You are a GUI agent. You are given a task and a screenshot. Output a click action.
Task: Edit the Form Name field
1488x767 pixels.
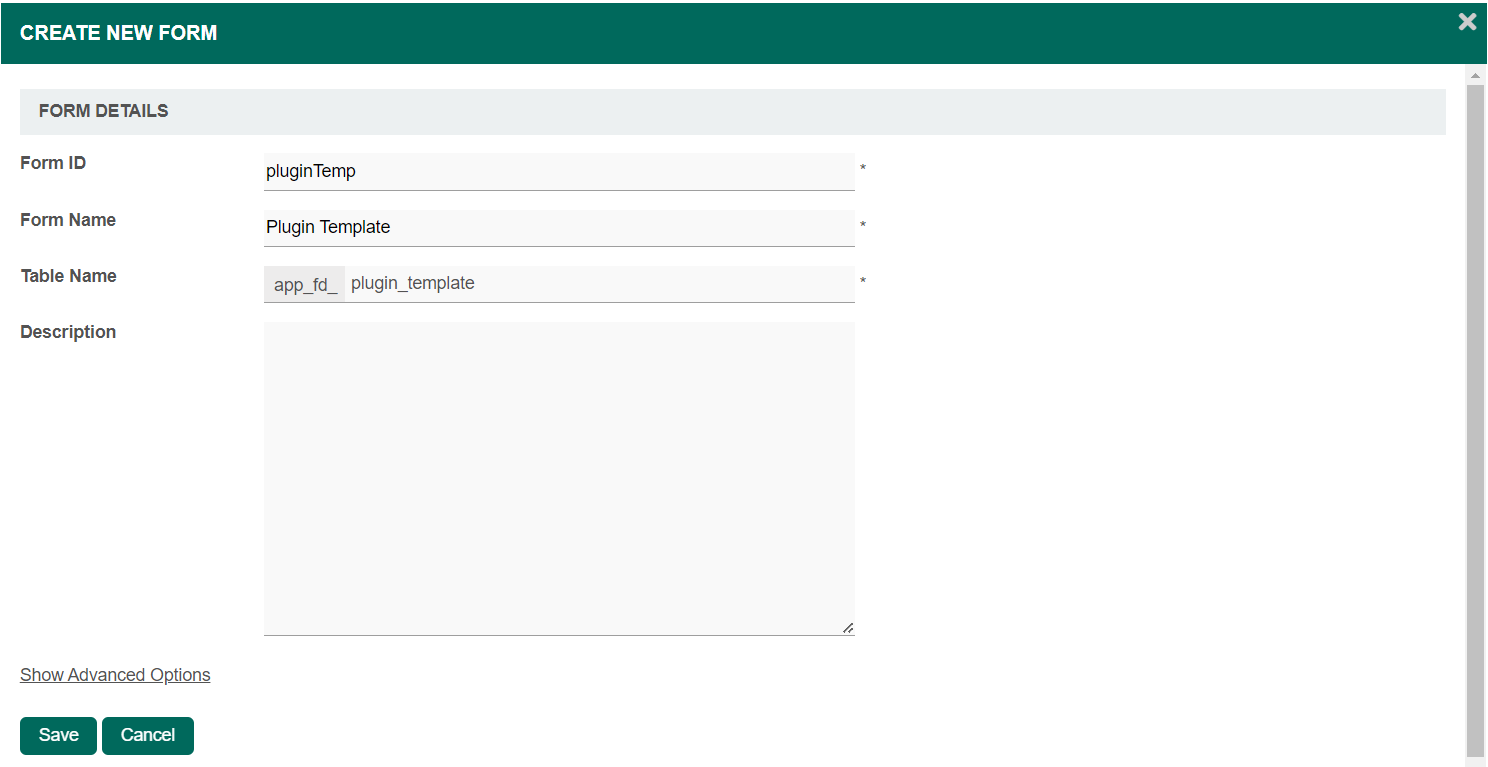click(x=559, y=227)
